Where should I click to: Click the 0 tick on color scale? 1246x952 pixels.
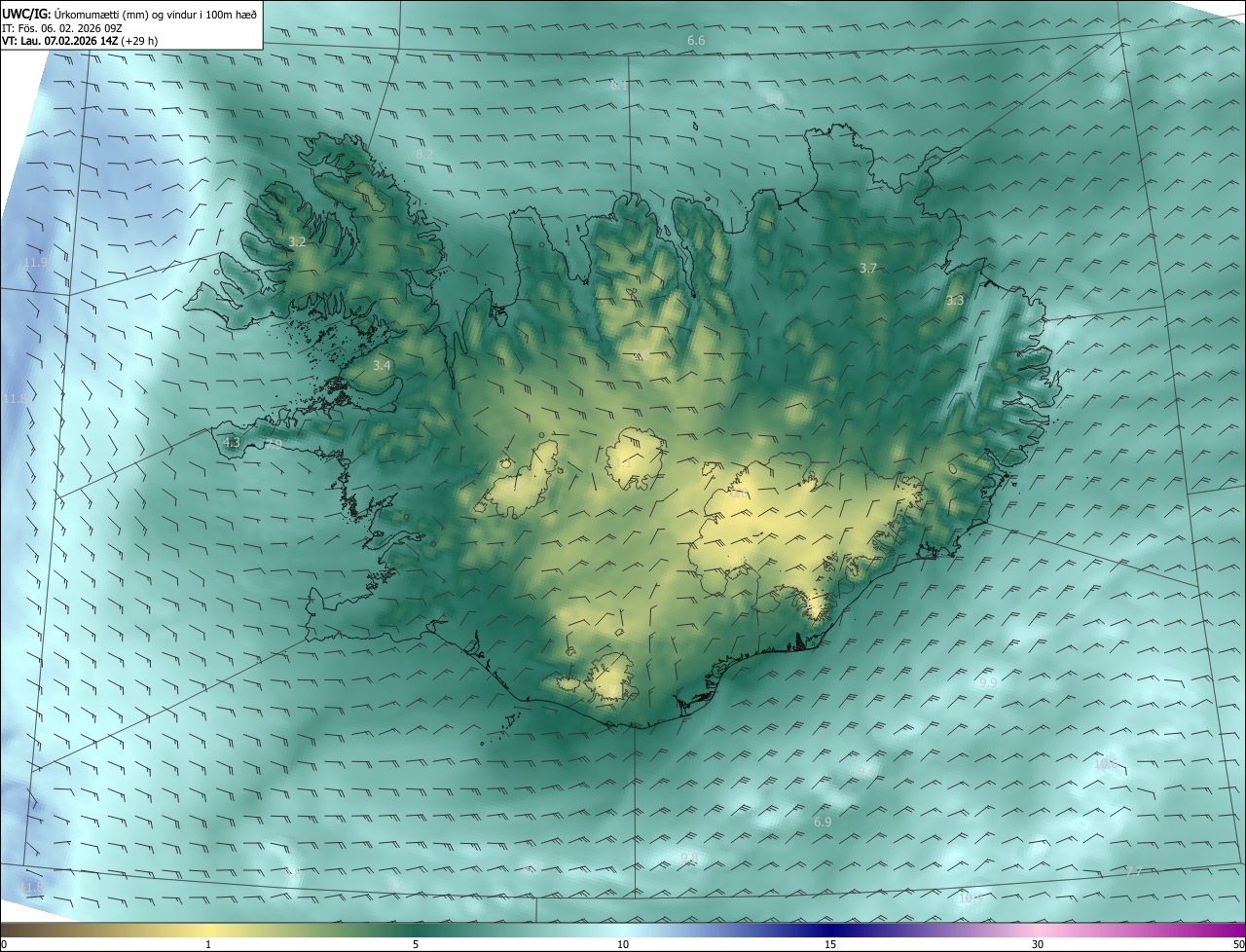click(x=4, y=944)
